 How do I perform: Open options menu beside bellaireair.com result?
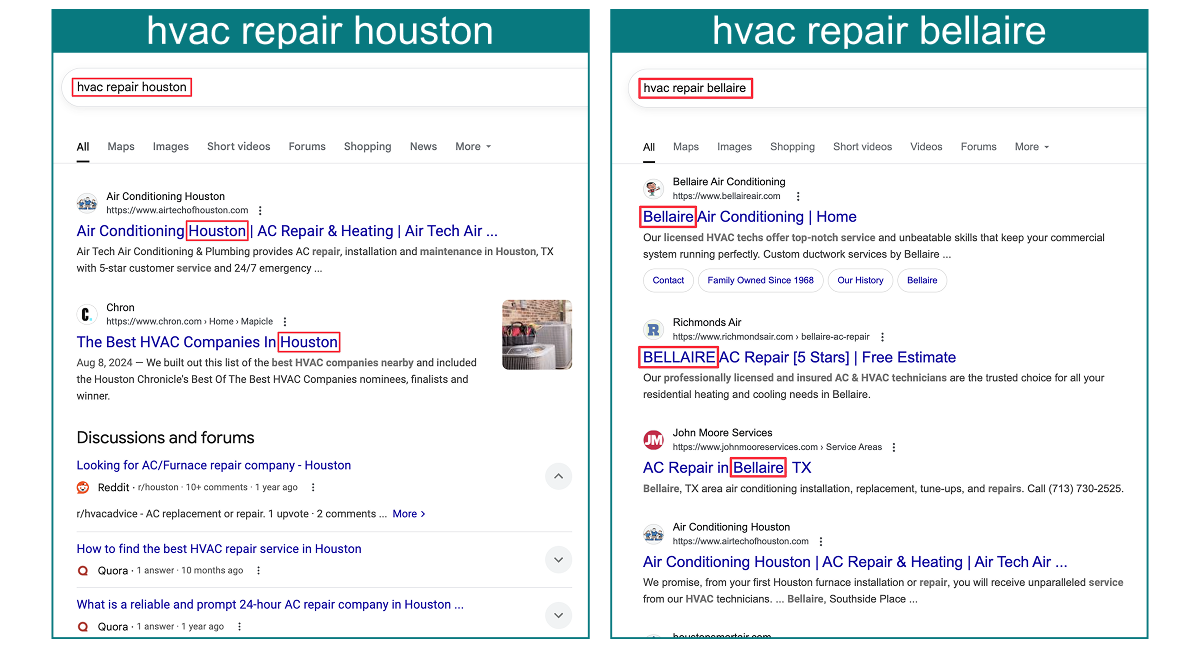point(797,197)
